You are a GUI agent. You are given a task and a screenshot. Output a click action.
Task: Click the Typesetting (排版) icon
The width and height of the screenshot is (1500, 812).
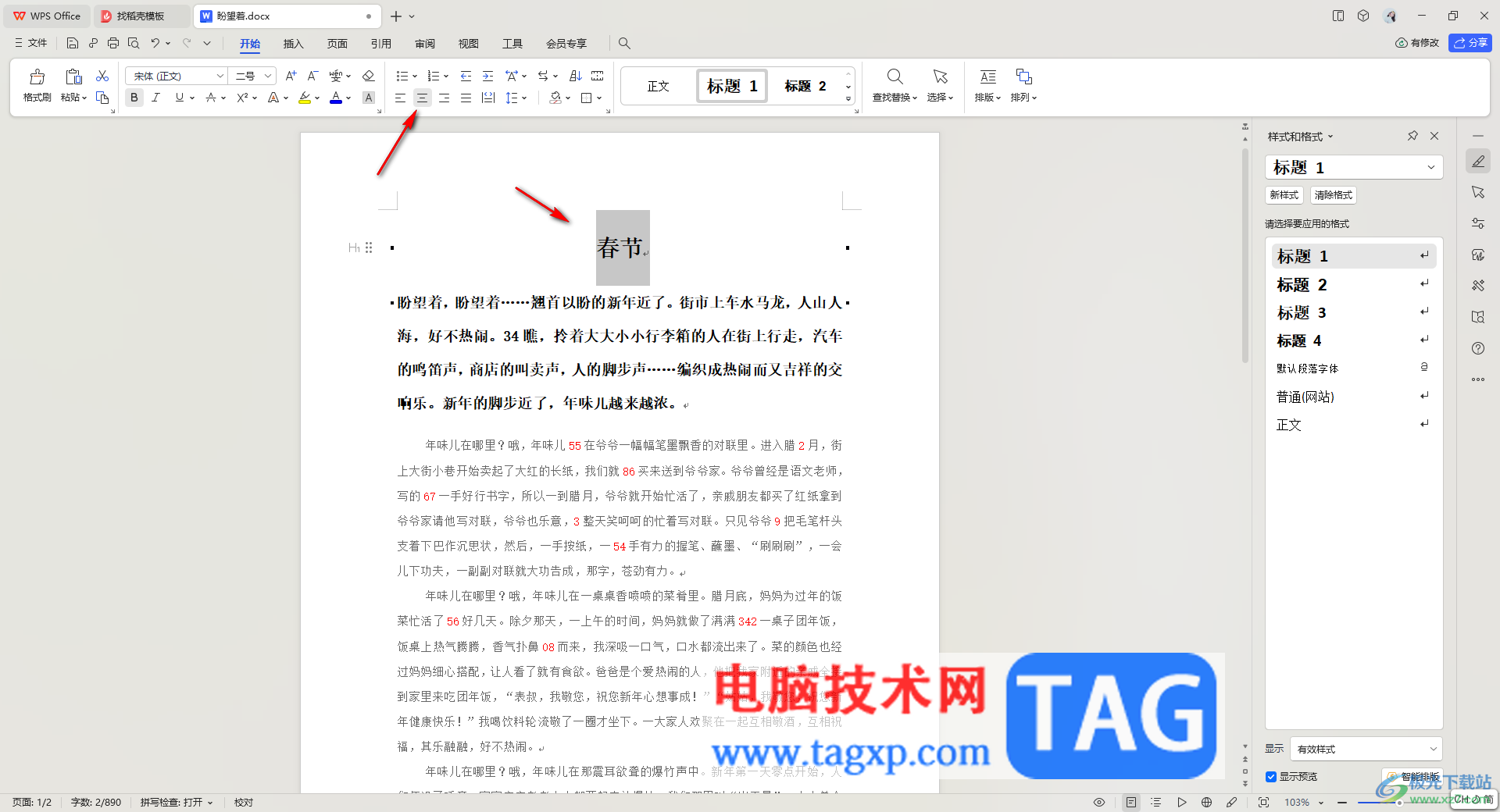click(988, 77)
